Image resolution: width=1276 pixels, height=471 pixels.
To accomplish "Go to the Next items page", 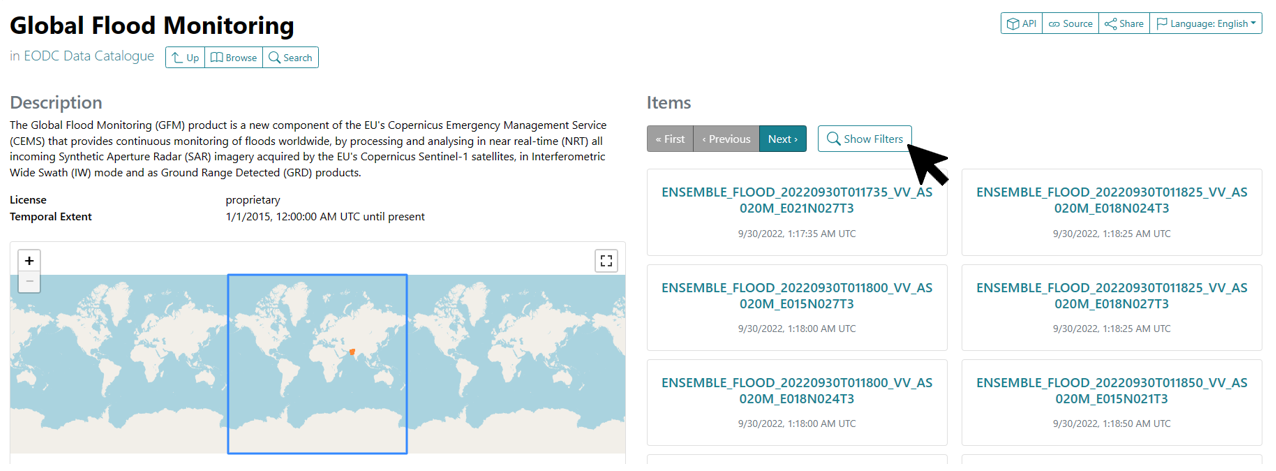I will point(782,139).
